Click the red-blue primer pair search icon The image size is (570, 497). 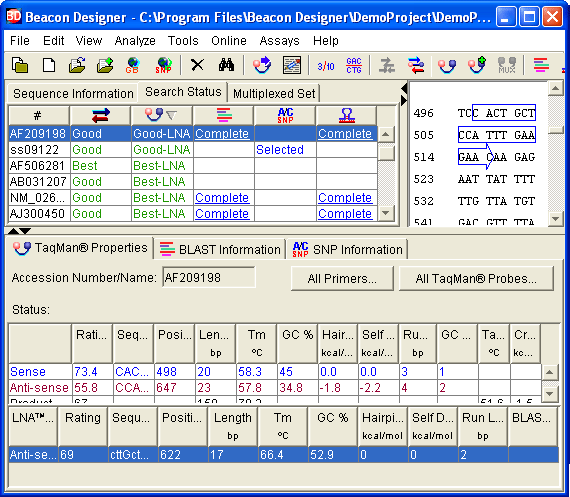[x=416, y=65]
